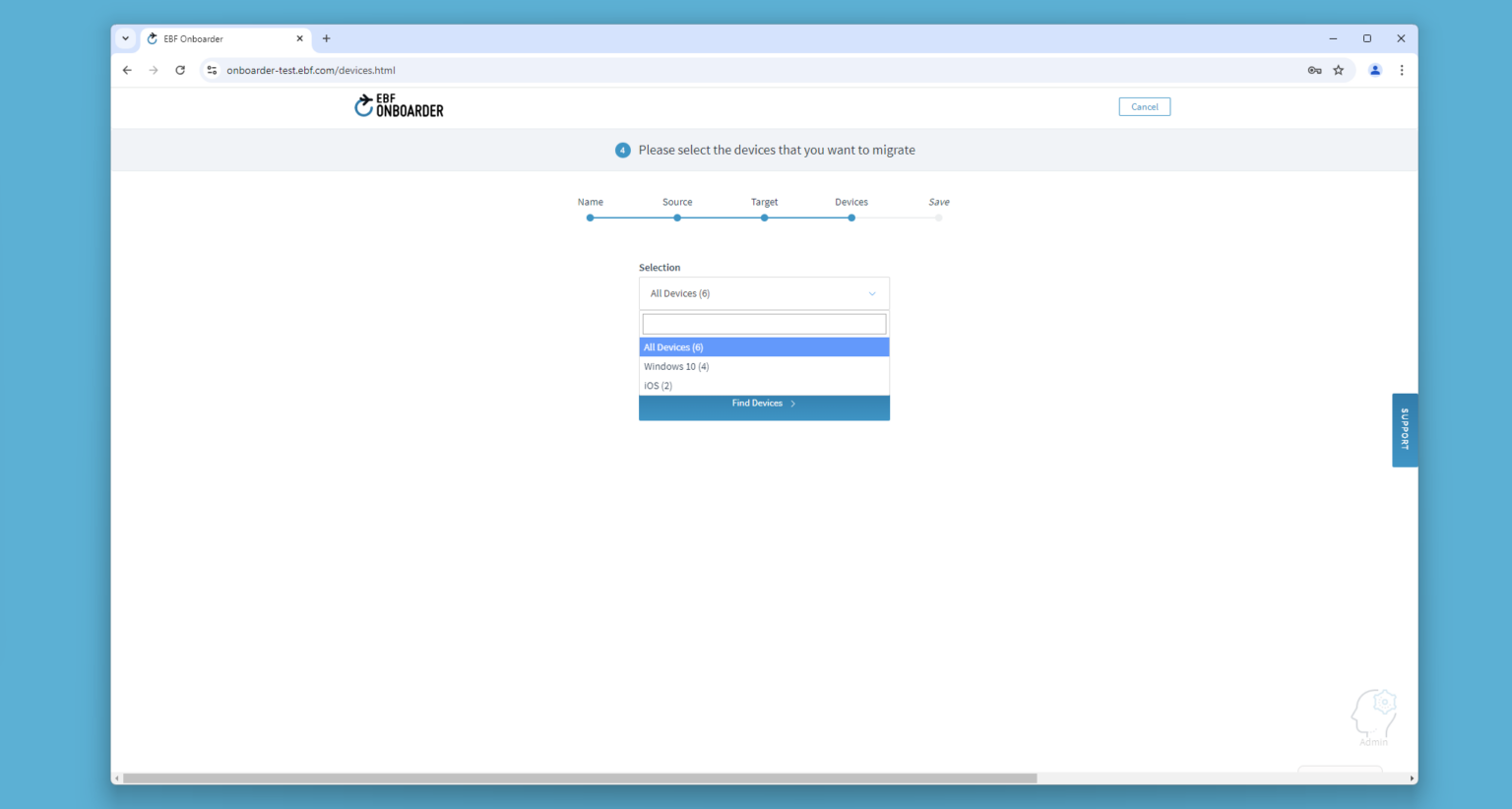Open the SUPPORT side tab
This screenshot has height=809, width=1512.
tap(1405, 430)
